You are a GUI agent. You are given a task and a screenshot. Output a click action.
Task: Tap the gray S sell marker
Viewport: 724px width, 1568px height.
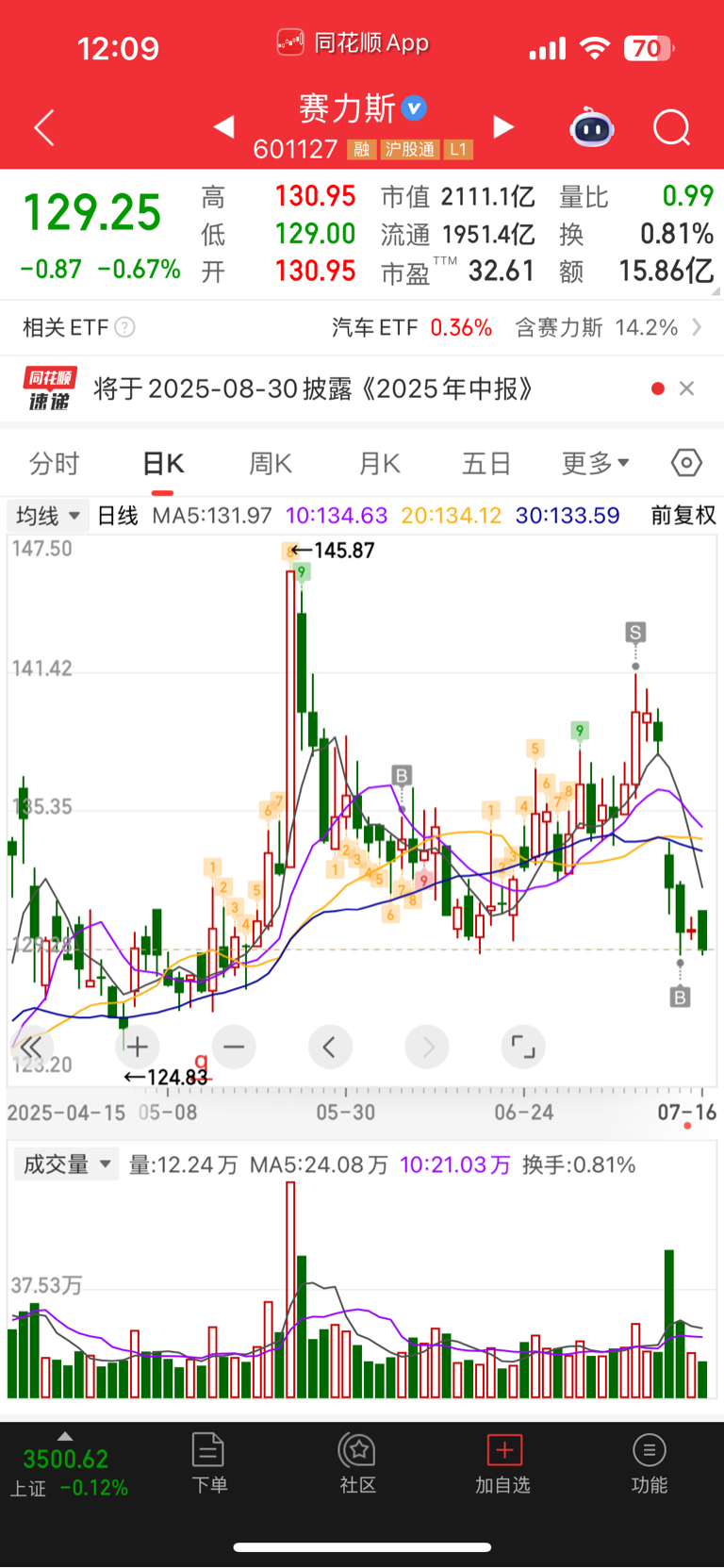point(635,632)
